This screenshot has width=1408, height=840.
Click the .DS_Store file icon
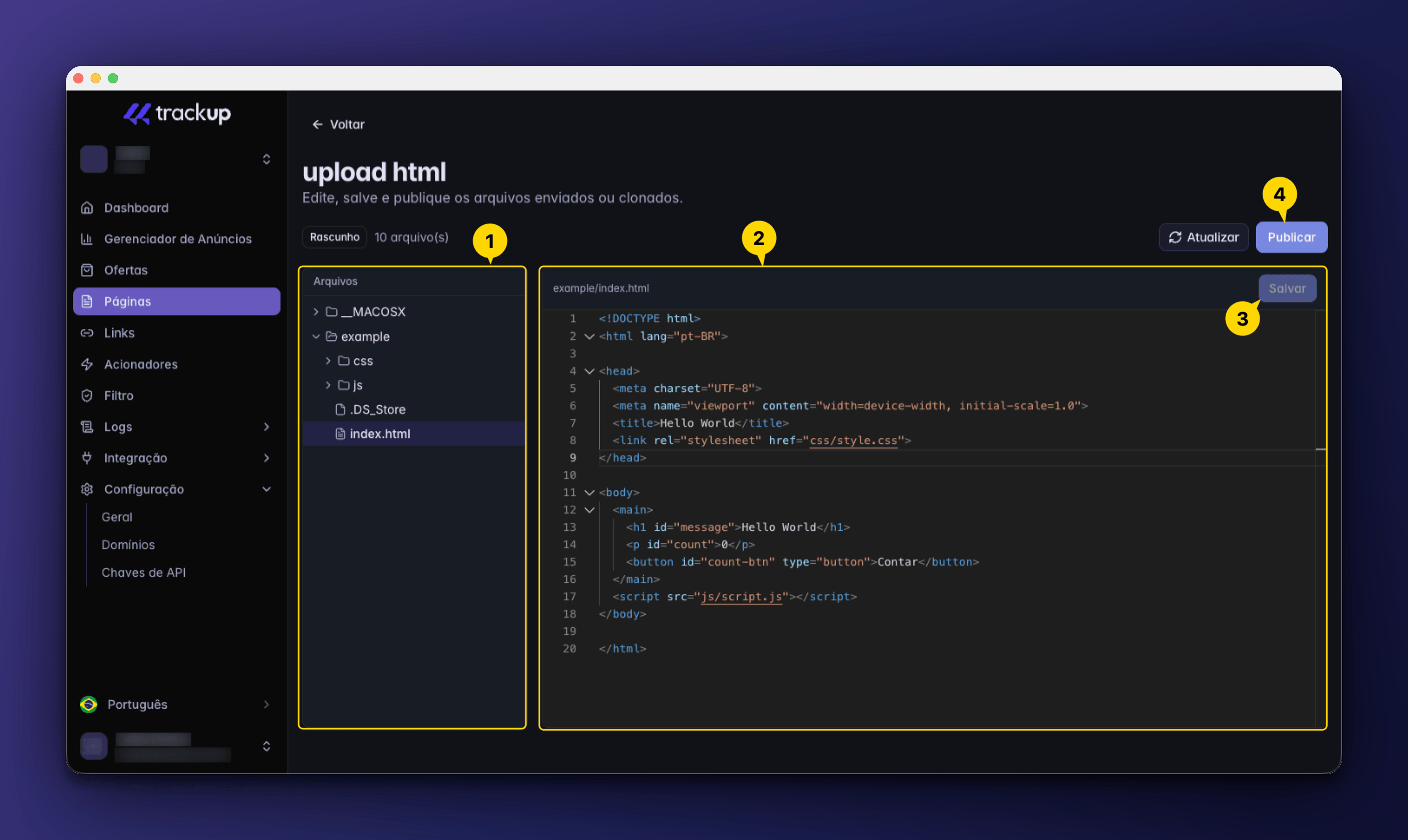(x=340, y=409)
